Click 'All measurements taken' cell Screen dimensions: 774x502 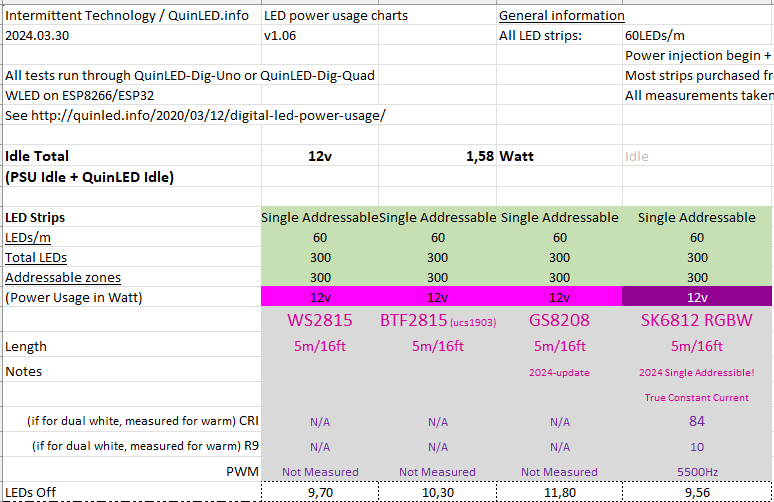(698, 95)
